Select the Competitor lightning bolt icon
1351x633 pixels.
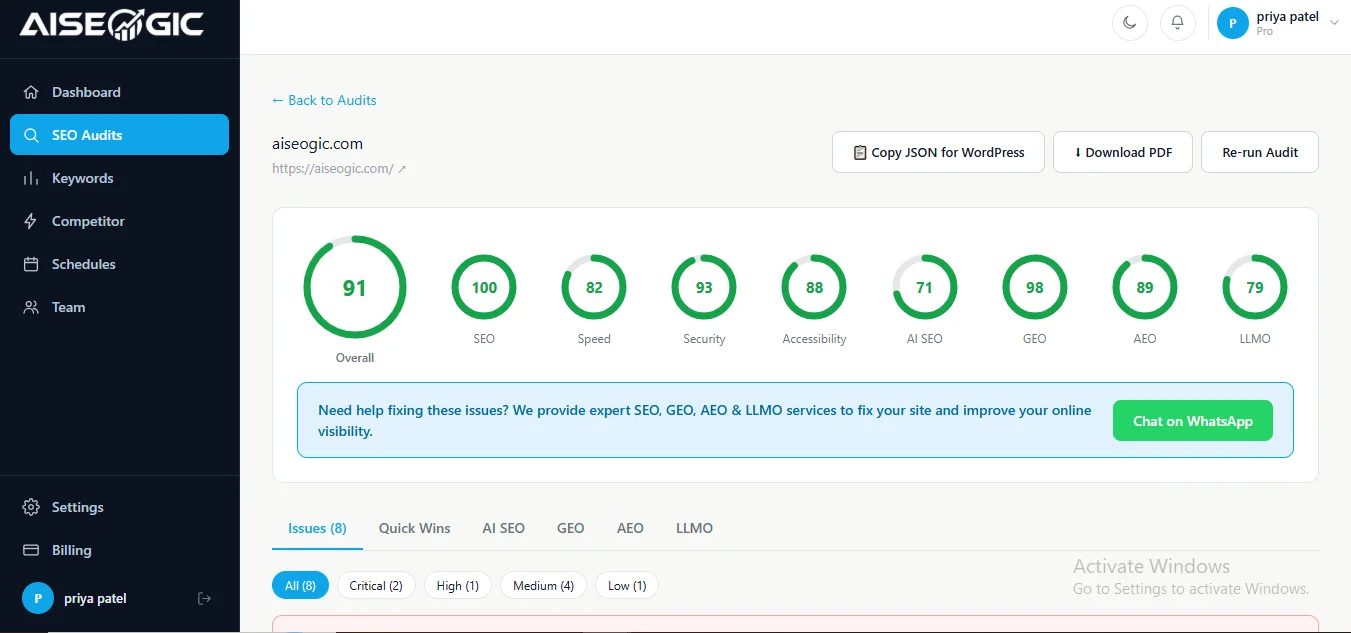tap(31, 221)
